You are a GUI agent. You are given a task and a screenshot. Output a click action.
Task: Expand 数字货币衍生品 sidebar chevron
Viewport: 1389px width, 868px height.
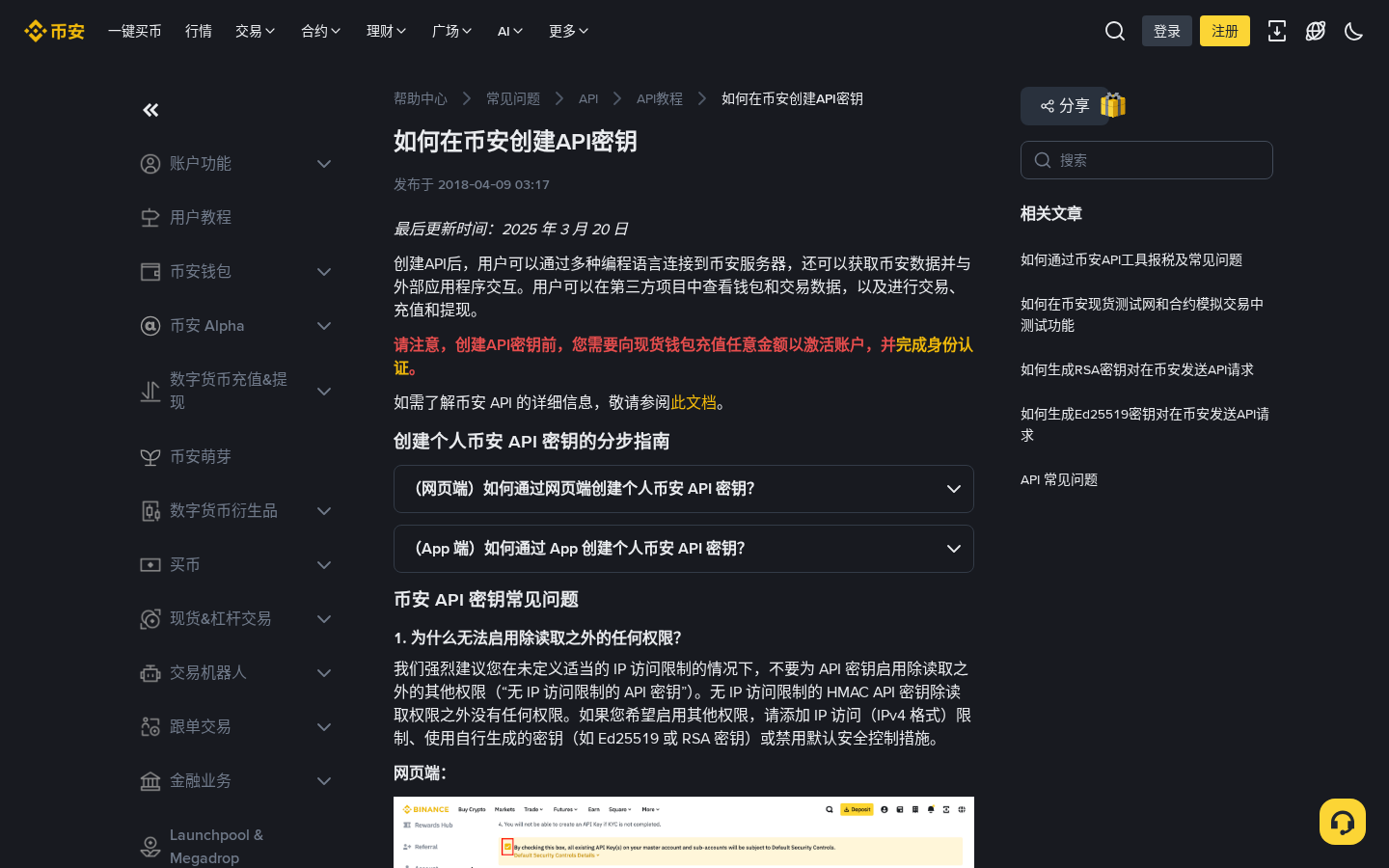[324, 511]
